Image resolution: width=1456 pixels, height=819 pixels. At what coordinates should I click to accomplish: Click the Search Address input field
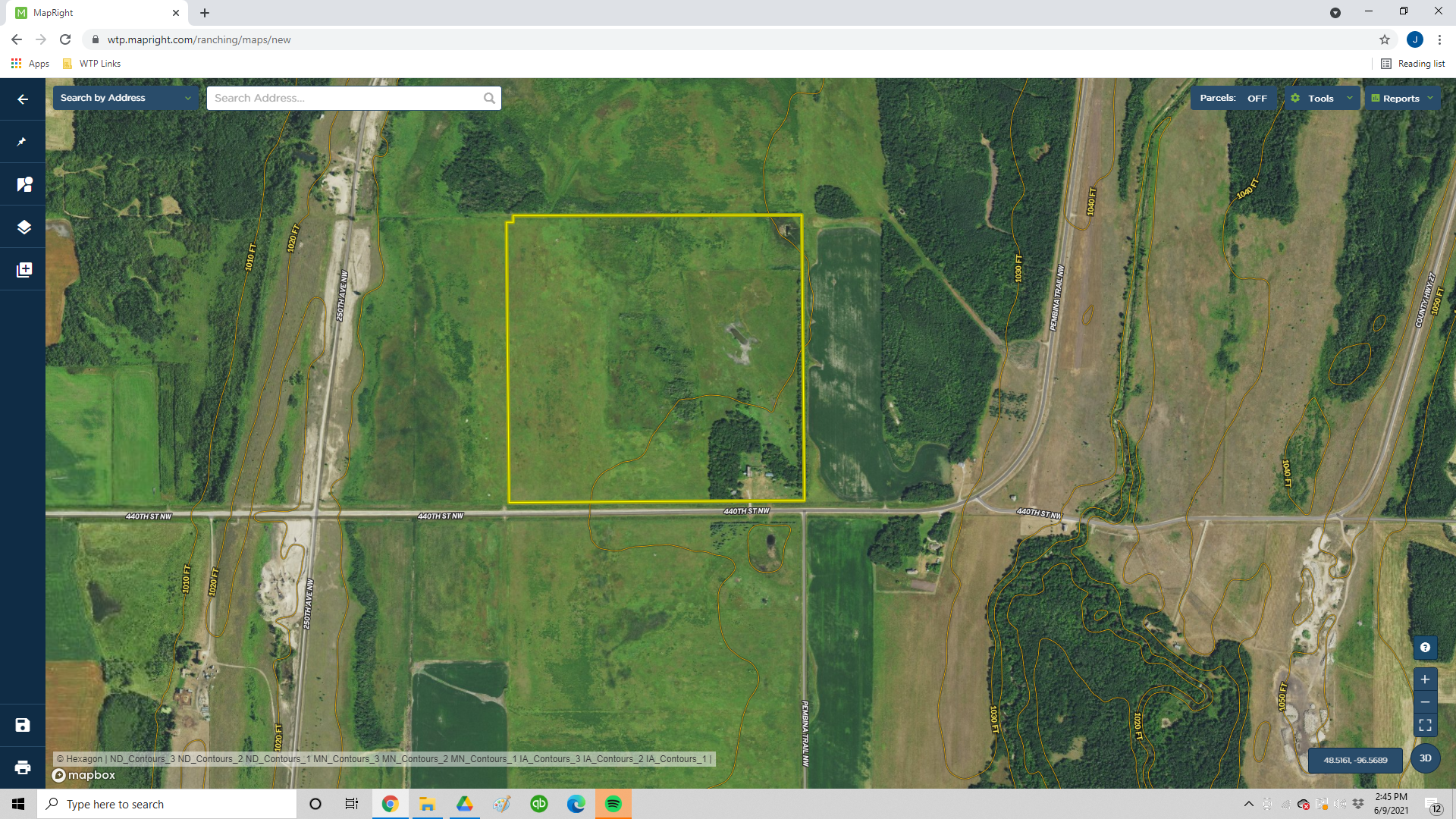(x=346, y=98)
